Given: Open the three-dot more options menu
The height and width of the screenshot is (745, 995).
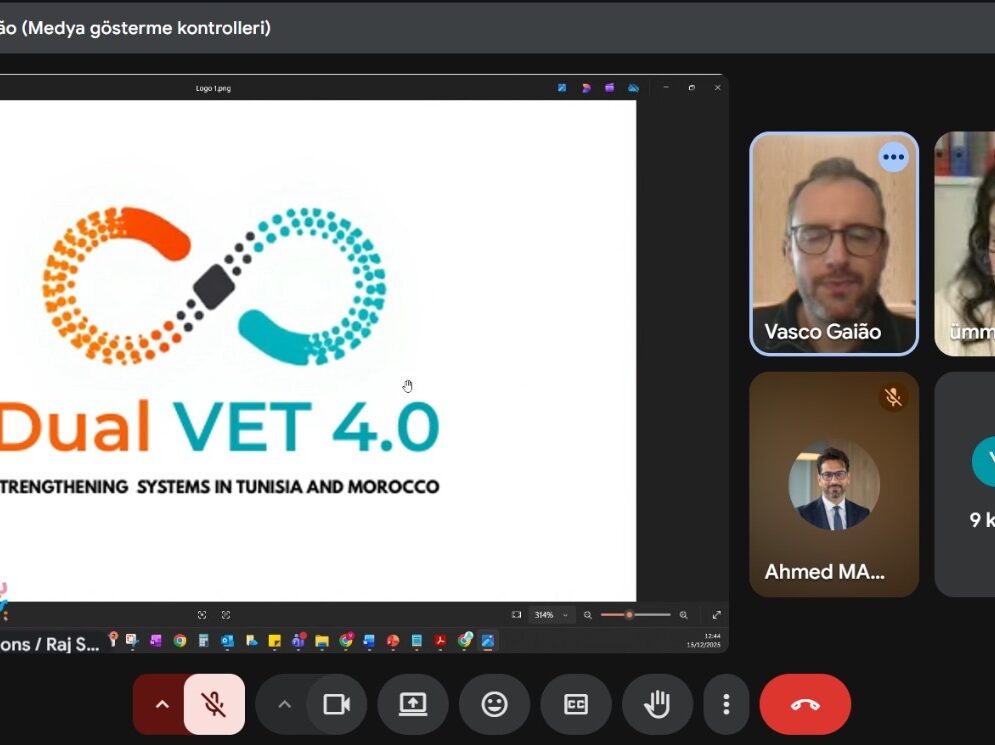Looking at the screenshot, I should tap(726, 705).
